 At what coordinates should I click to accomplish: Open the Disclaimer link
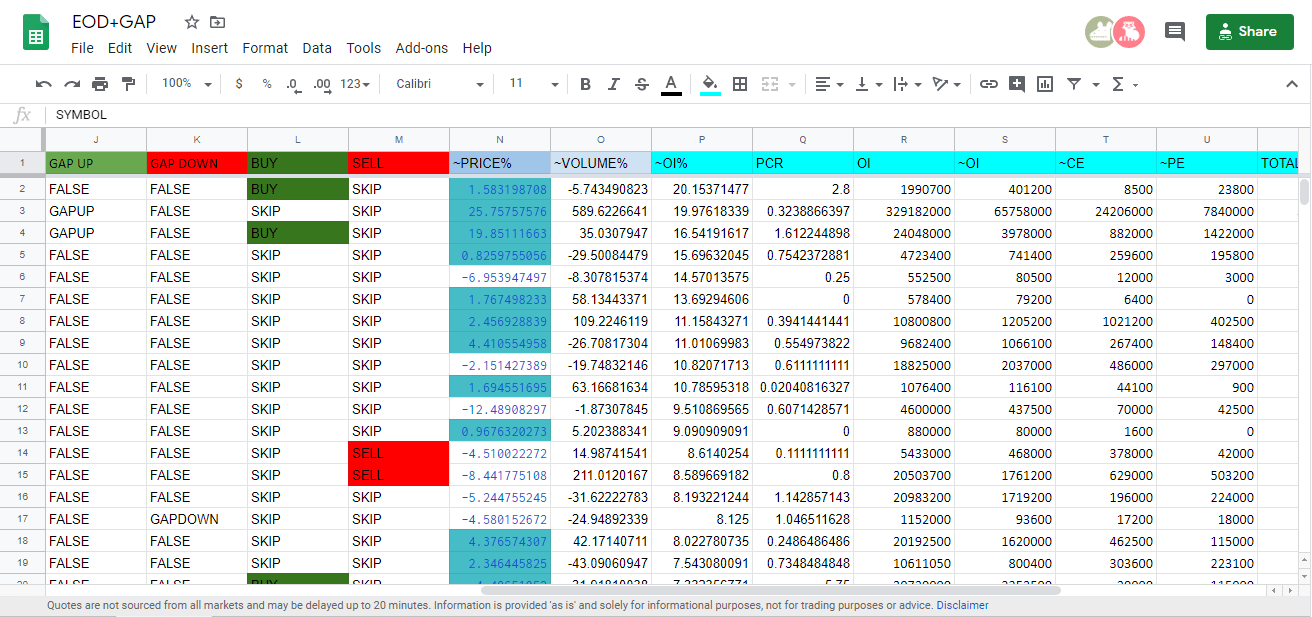[x=962, y=605]
